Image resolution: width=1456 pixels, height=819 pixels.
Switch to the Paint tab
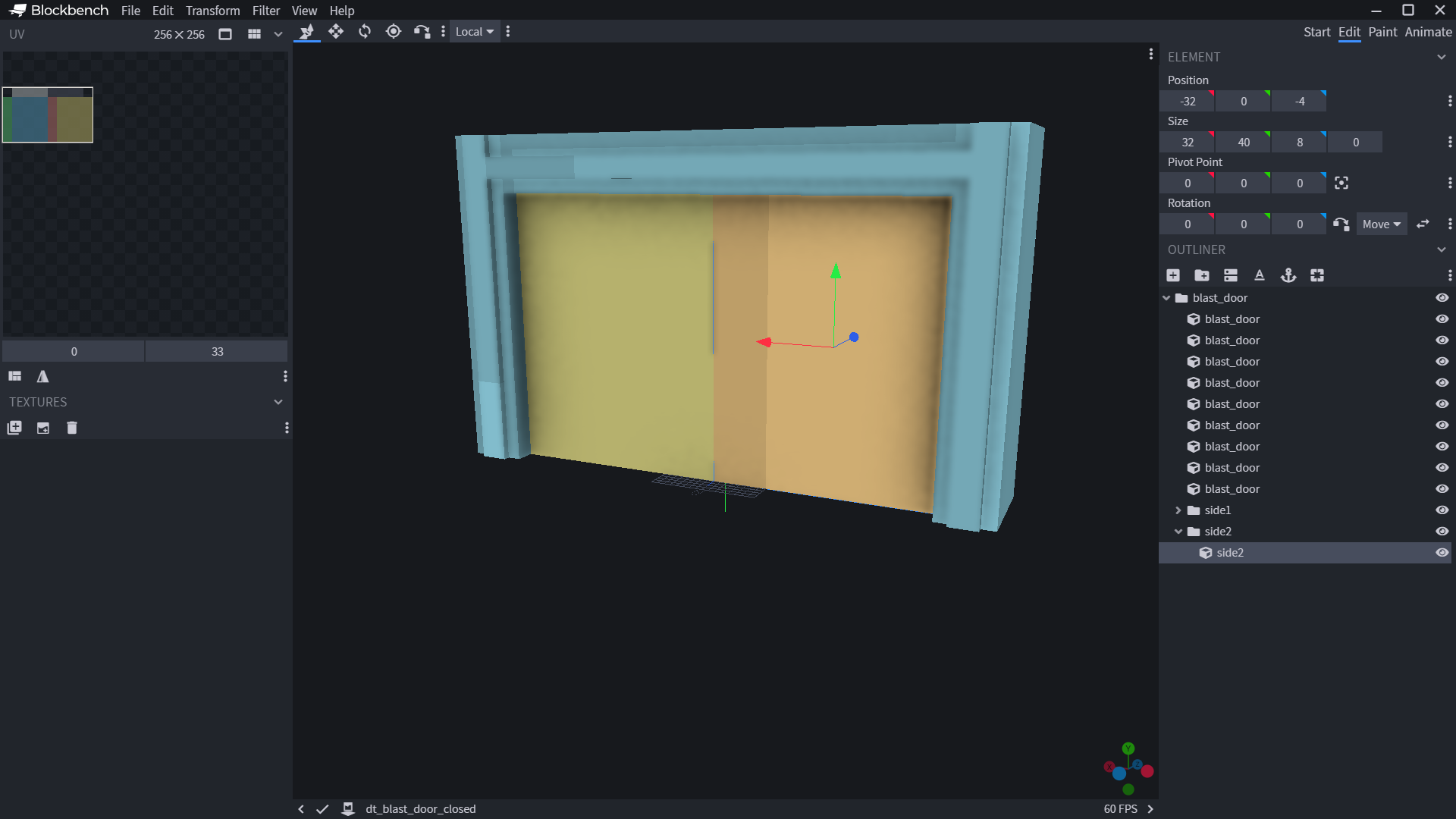click(1382, 32)
